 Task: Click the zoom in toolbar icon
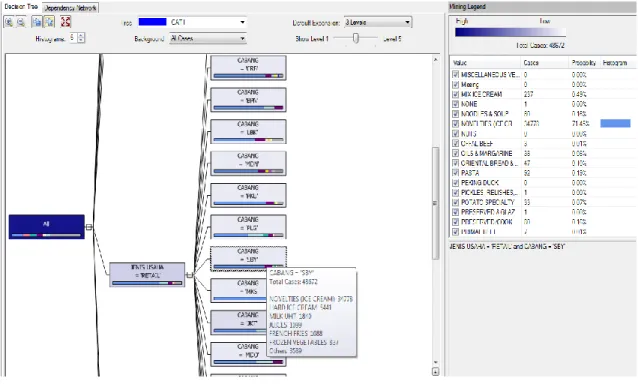pos(9,22)
